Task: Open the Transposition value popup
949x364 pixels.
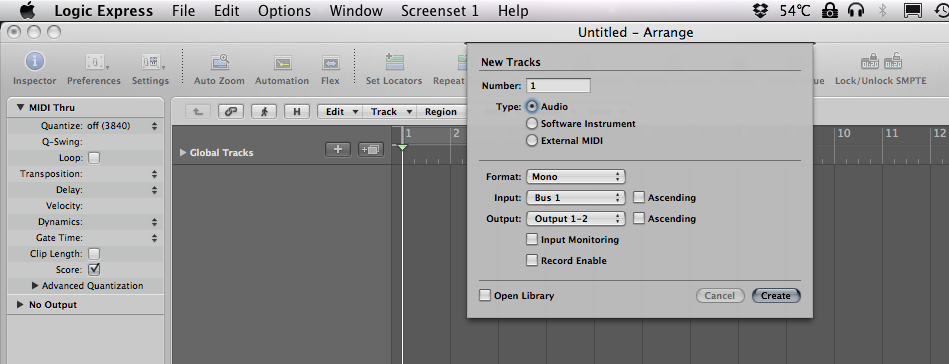Action: click(154, 174)
